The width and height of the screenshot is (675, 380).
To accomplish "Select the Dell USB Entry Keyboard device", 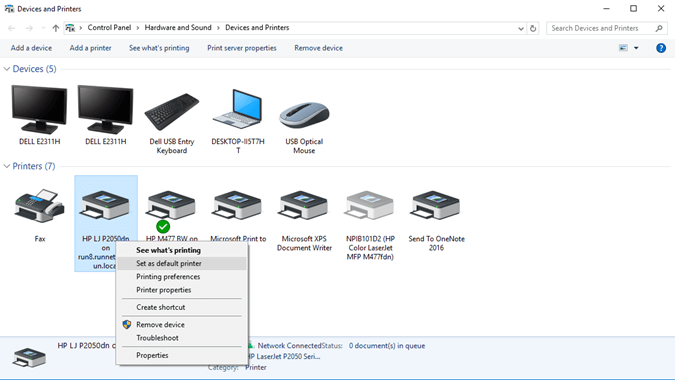I will (x=172, y=112).
